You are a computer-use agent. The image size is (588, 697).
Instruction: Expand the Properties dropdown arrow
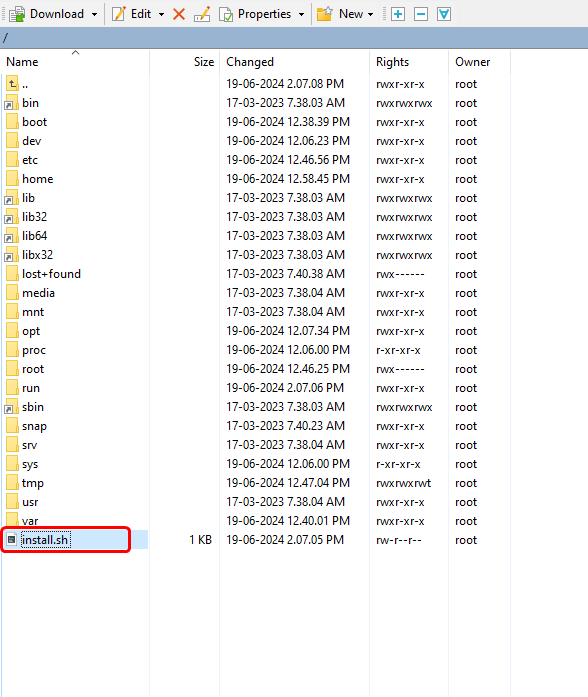point(301,14)
